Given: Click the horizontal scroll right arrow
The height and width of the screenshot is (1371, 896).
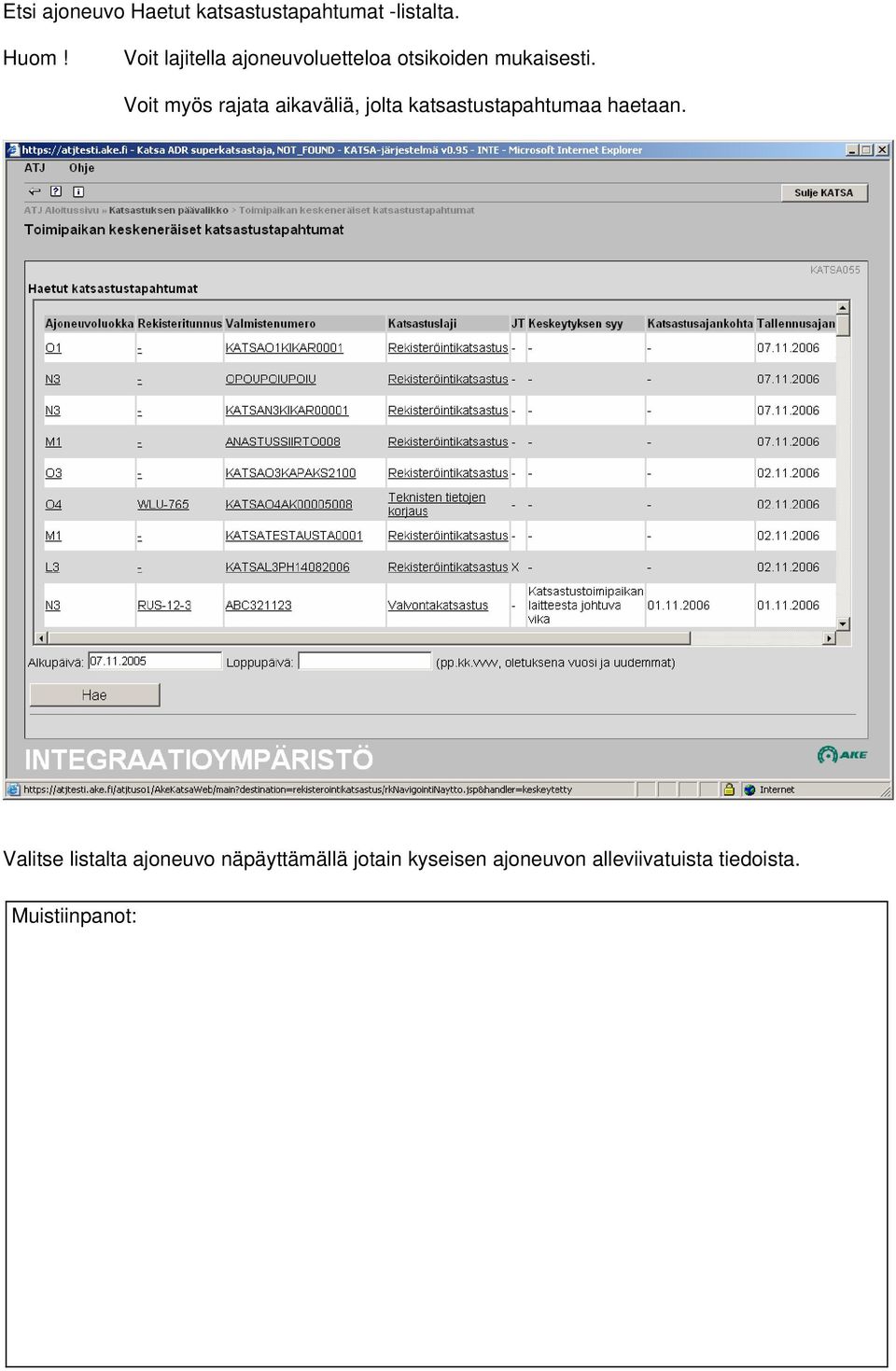Looking at the screenshot, I should (829, 638).
